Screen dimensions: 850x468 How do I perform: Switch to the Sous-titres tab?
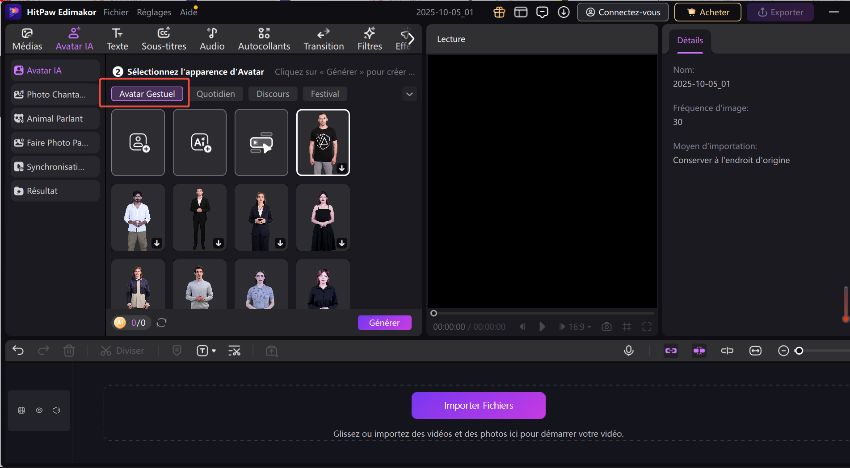click(164, 40)
